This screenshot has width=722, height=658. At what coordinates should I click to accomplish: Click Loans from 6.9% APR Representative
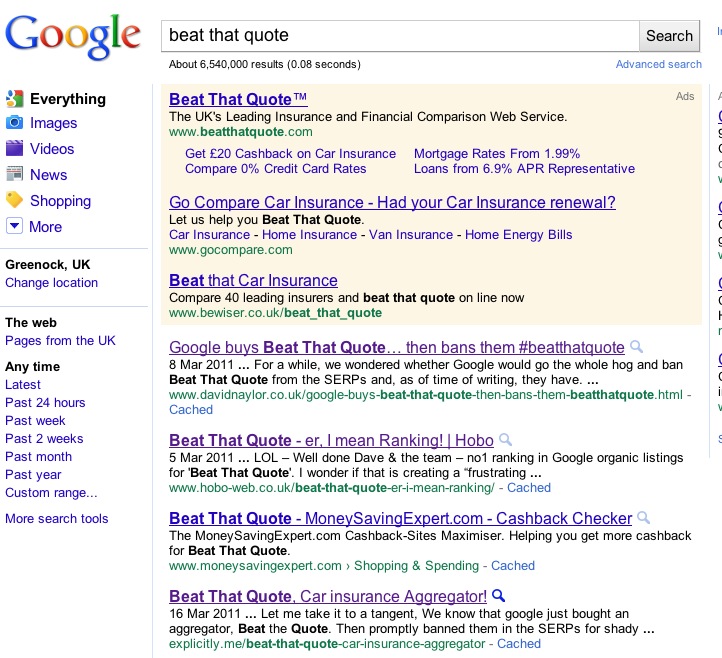(x=524, y=169)
